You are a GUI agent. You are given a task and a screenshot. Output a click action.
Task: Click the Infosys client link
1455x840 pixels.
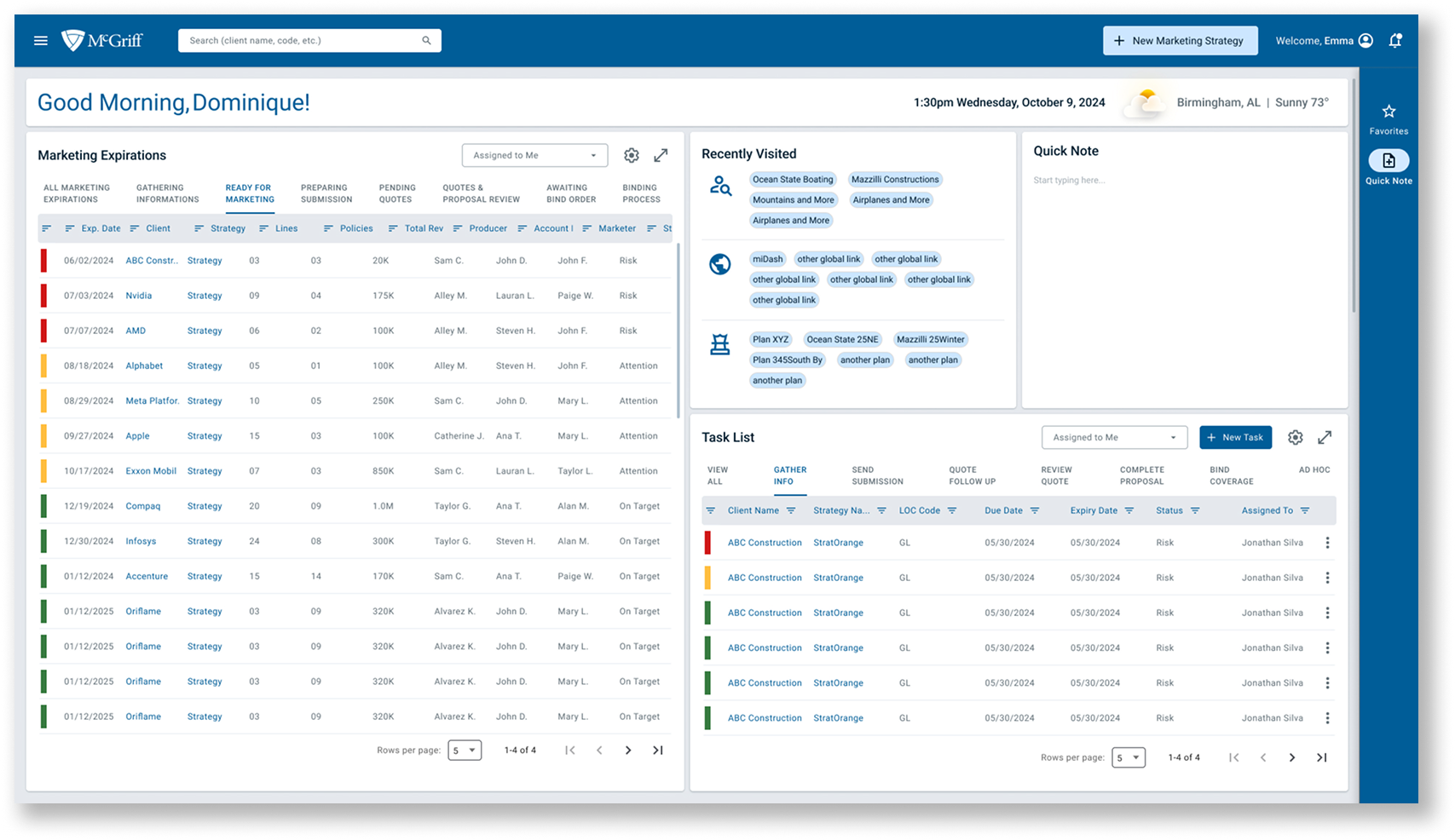point(141,541)
